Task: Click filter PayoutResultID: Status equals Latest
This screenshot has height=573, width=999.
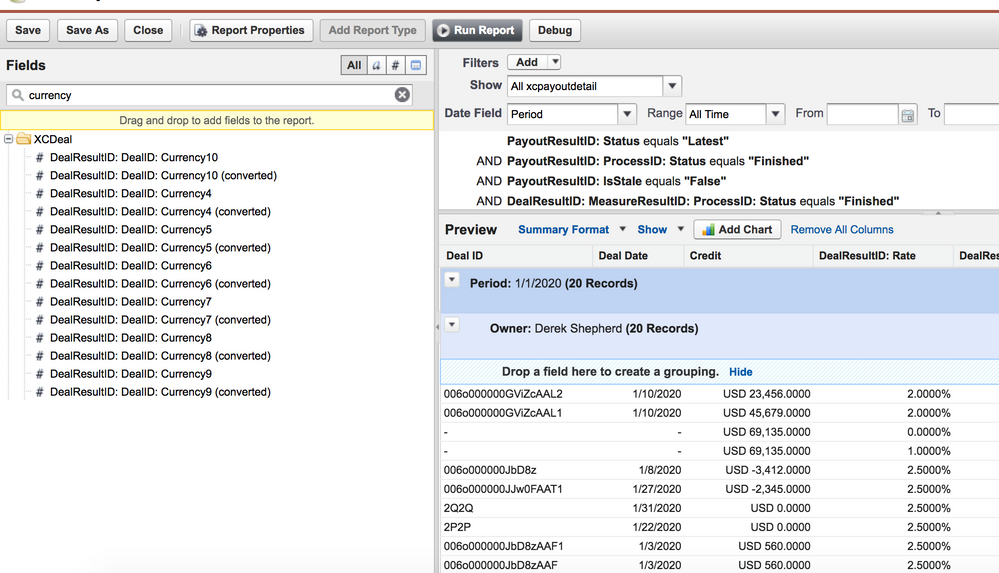Action: point(617,141)
